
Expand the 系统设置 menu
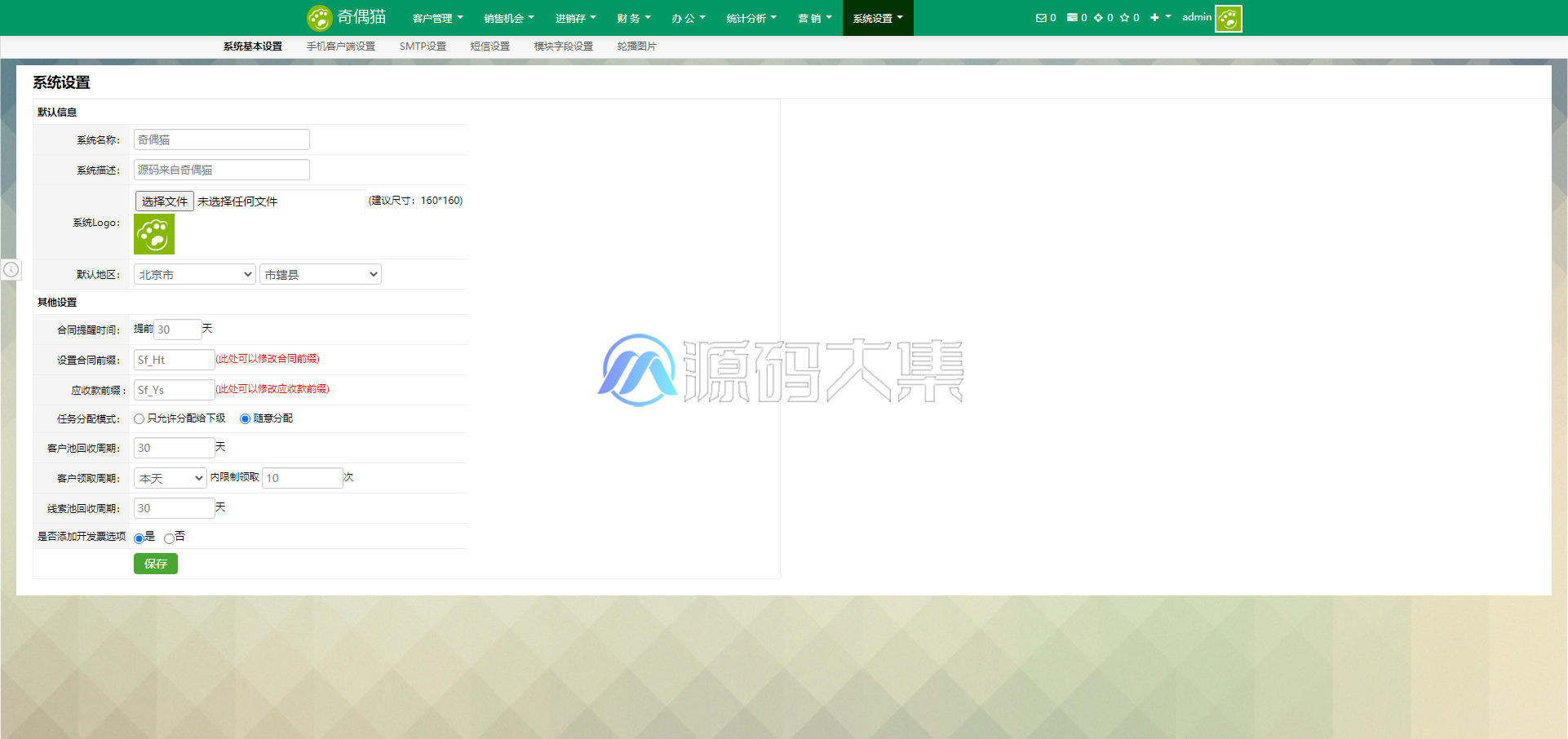[x=878, y=18]
